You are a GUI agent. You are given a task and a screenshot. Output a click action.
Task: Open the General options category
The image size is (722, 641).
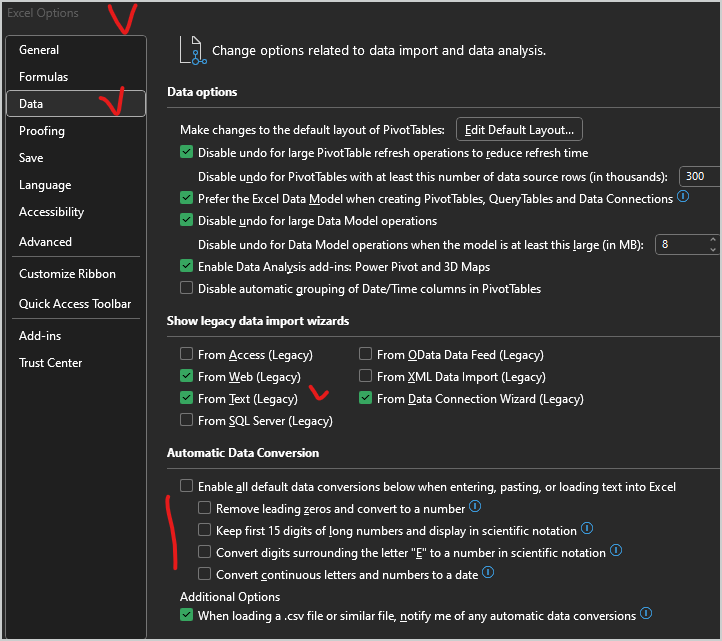point(76,50)
